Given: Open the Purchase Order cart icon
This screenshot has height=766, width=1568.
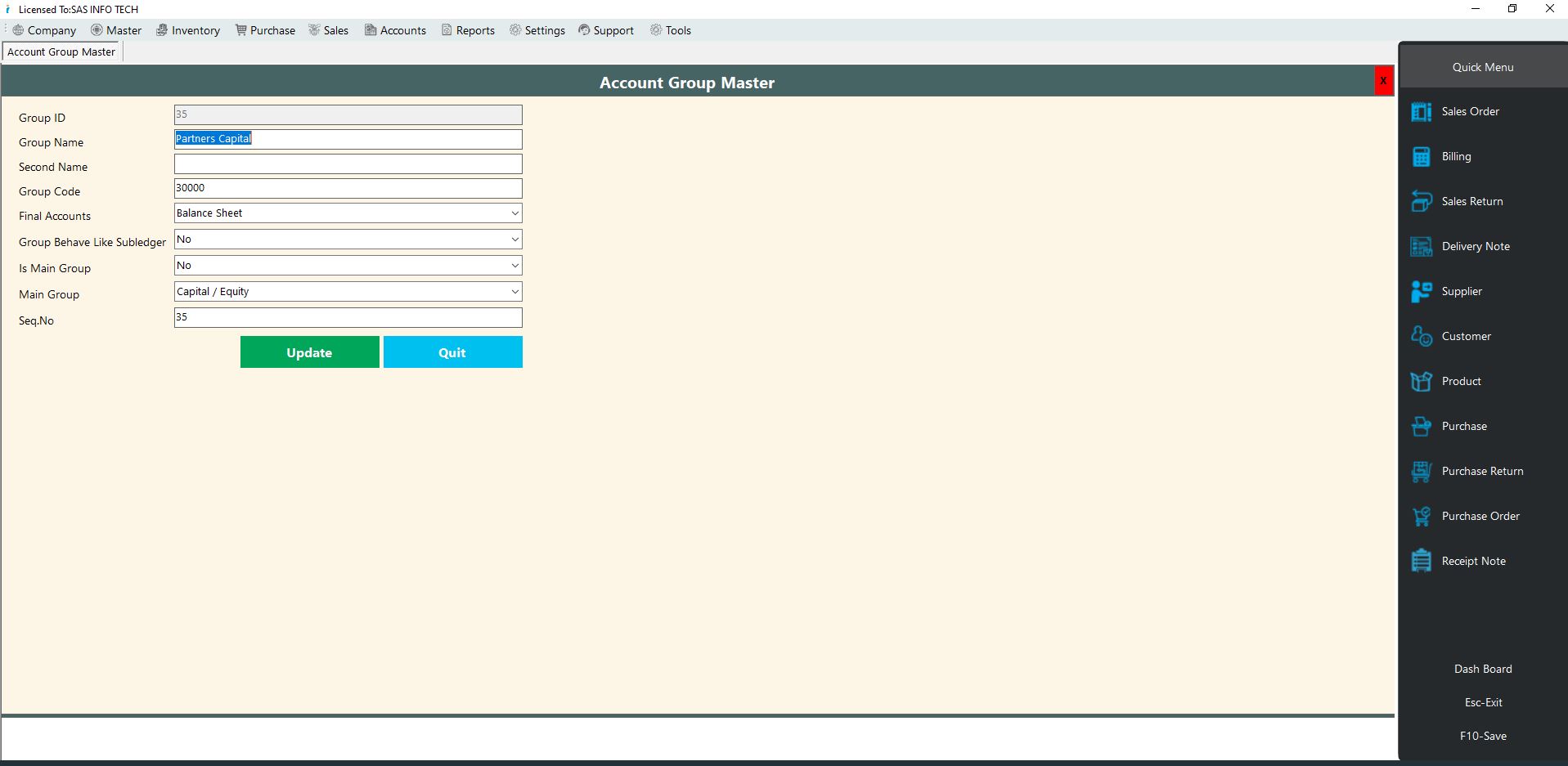Looking at the screenshot, I should pos(1422,517).
